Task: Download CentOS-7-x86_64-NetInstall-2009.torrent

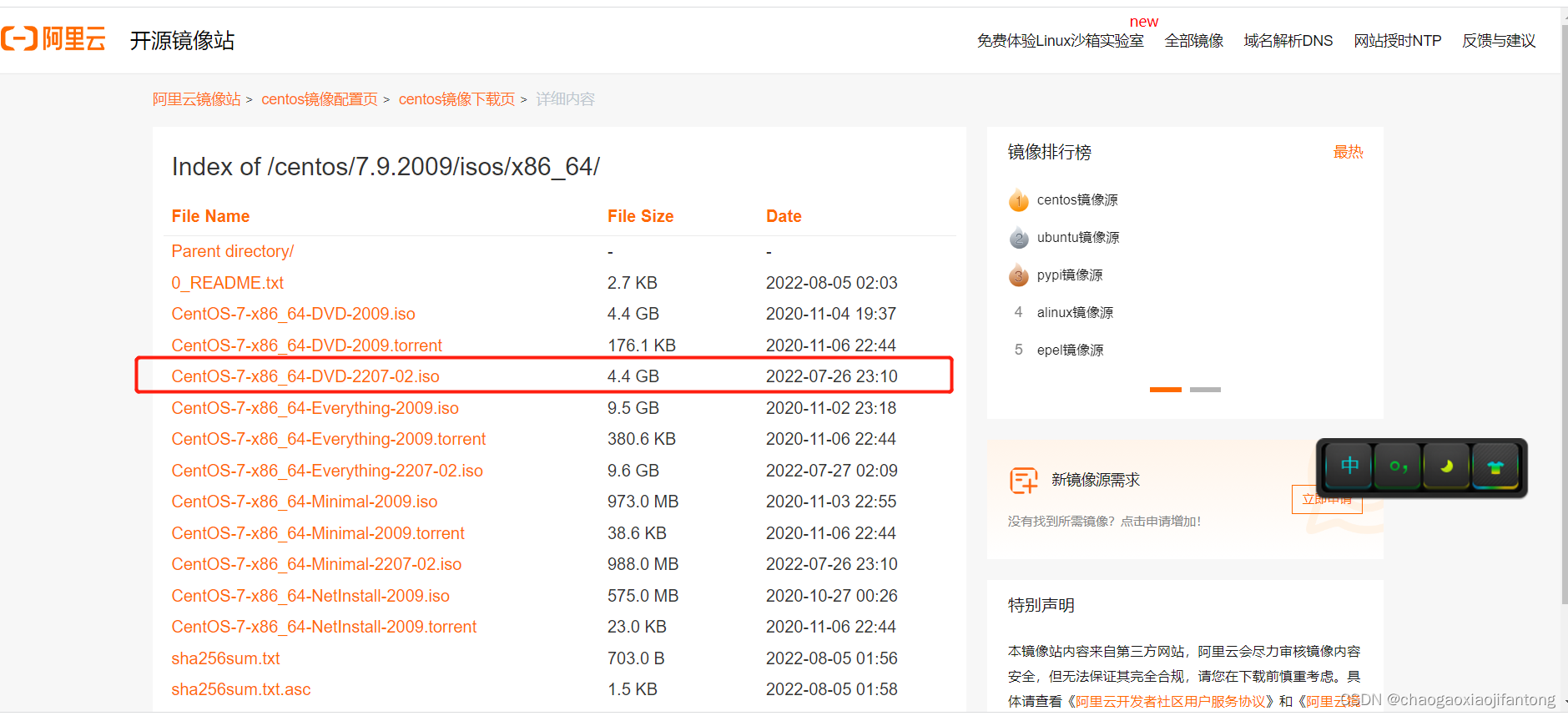Action: tap(324, 627)
